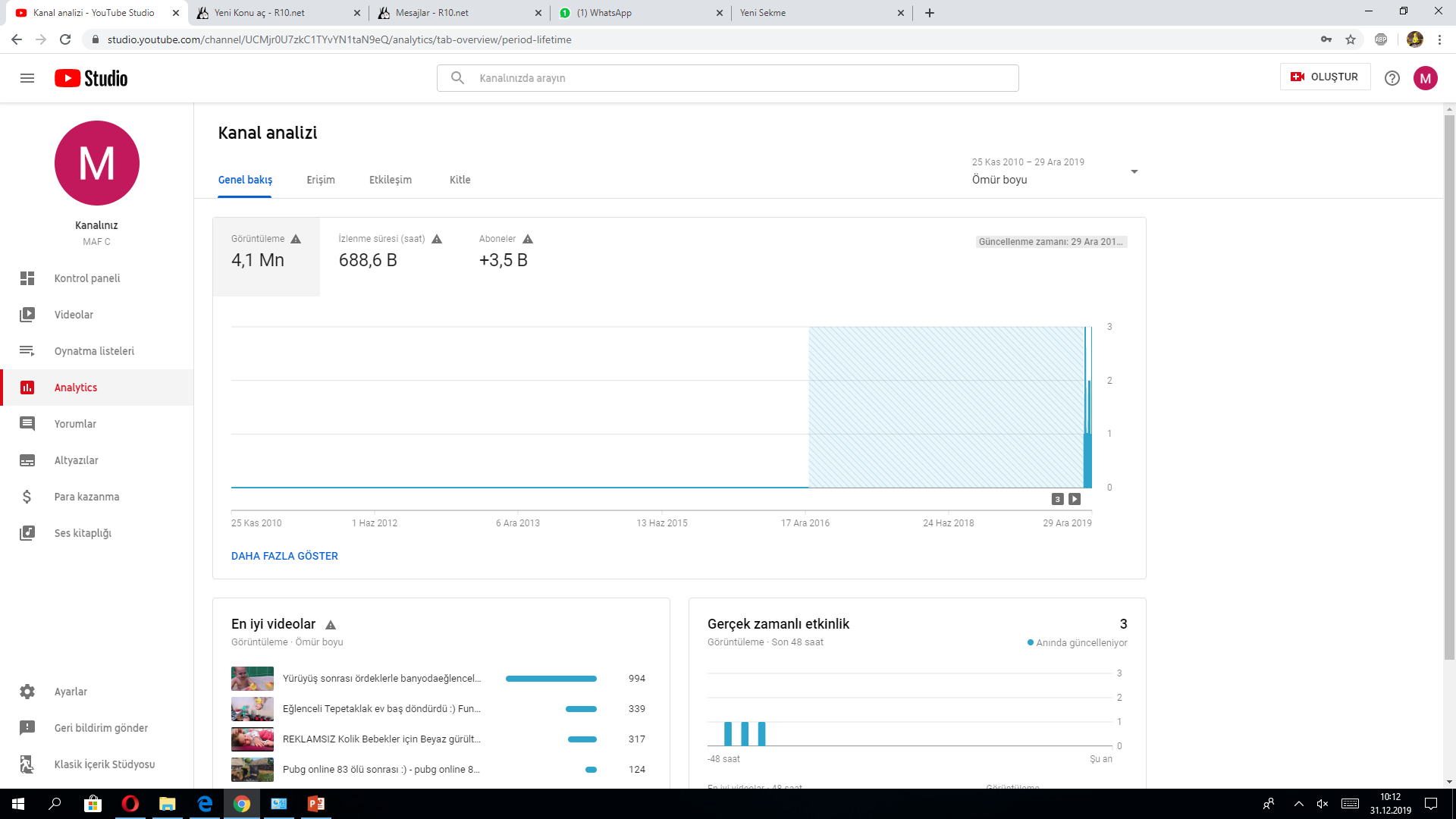The width and height of the screenshot is (1456, 819).
Task: Open Opera from the taskbar
Action: (x=130, y=804)
